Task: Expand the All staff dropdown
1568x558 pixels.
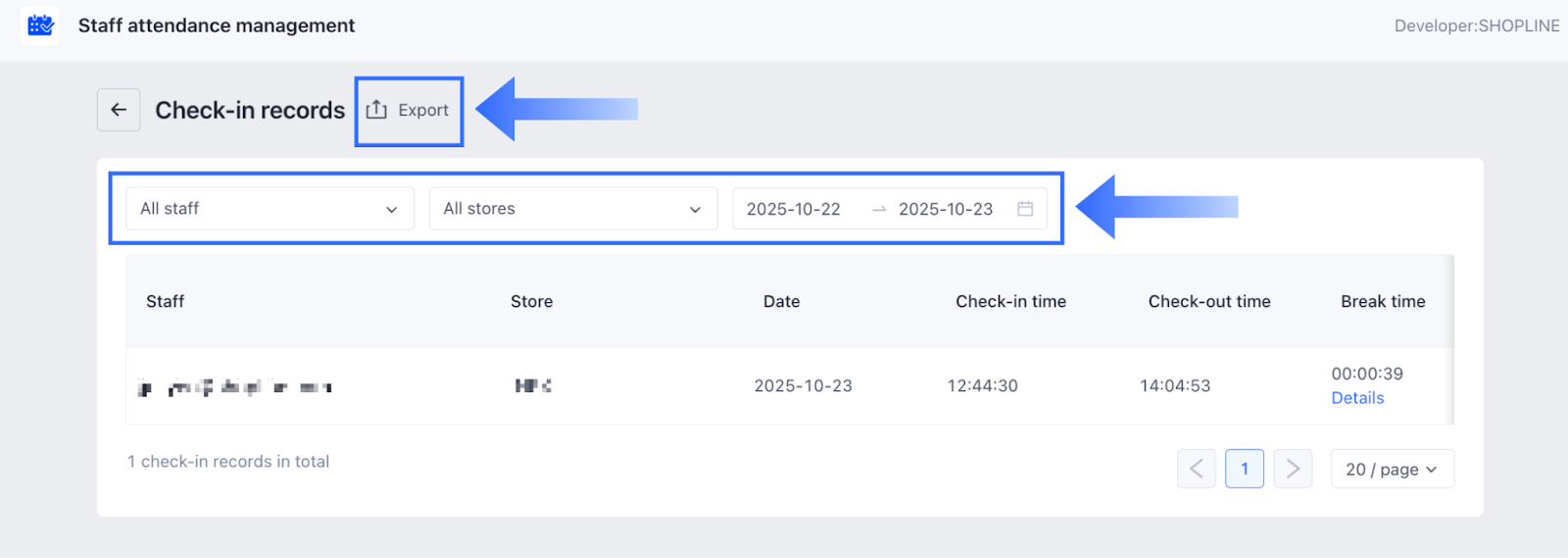Action: [269, 209]
